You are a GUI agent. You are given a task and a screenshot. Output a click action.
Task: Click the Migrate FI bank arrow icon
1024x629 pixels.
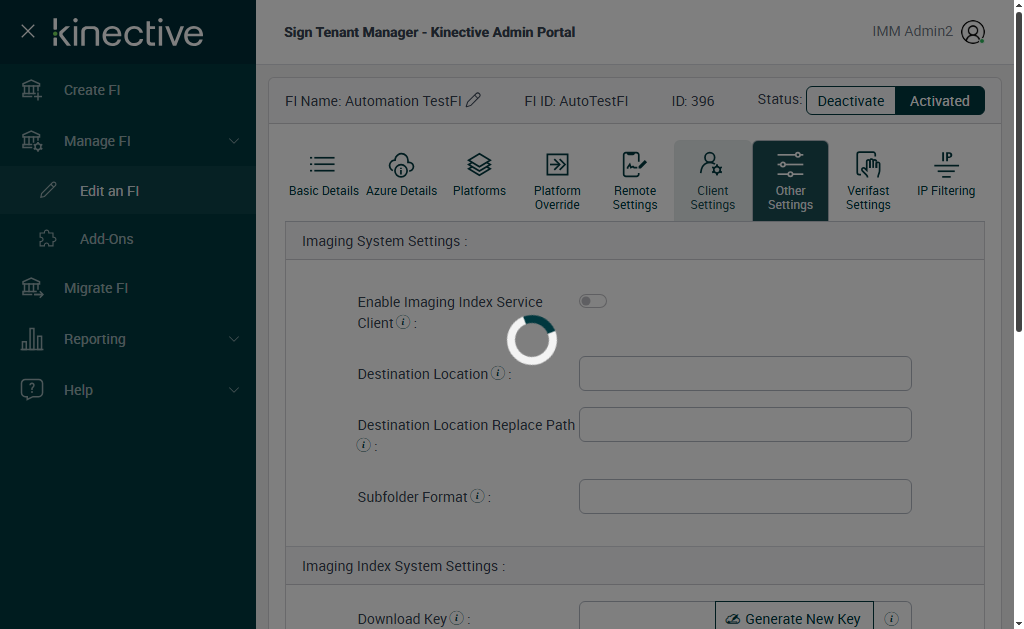click(31, 287)
